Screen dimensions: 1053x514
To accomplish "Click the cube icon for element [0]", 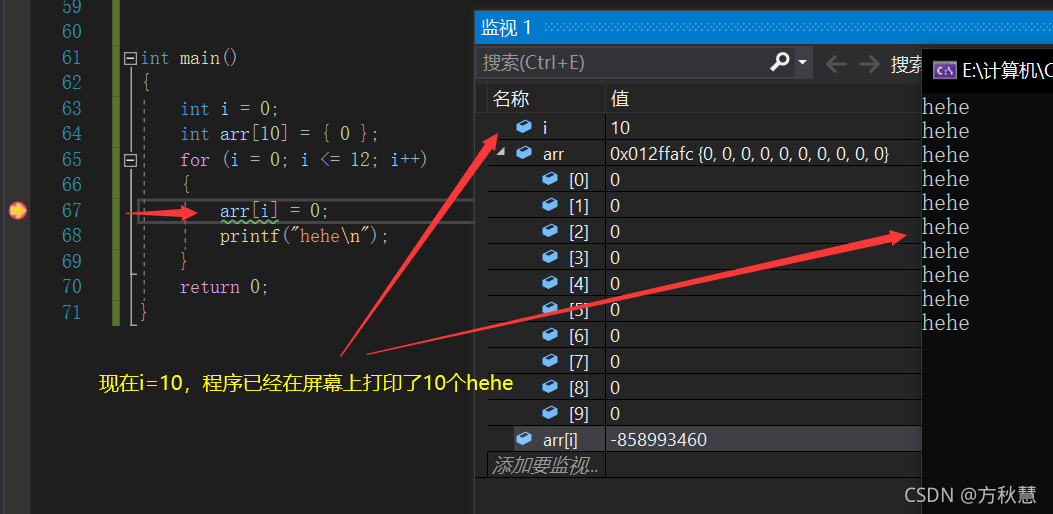I will 550,179.
